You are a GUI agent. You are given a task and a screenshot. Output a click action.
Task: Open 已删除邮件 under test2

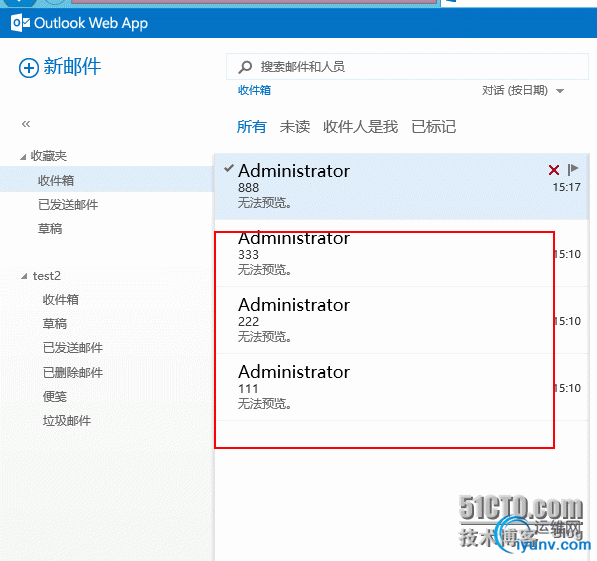point(73,372)
